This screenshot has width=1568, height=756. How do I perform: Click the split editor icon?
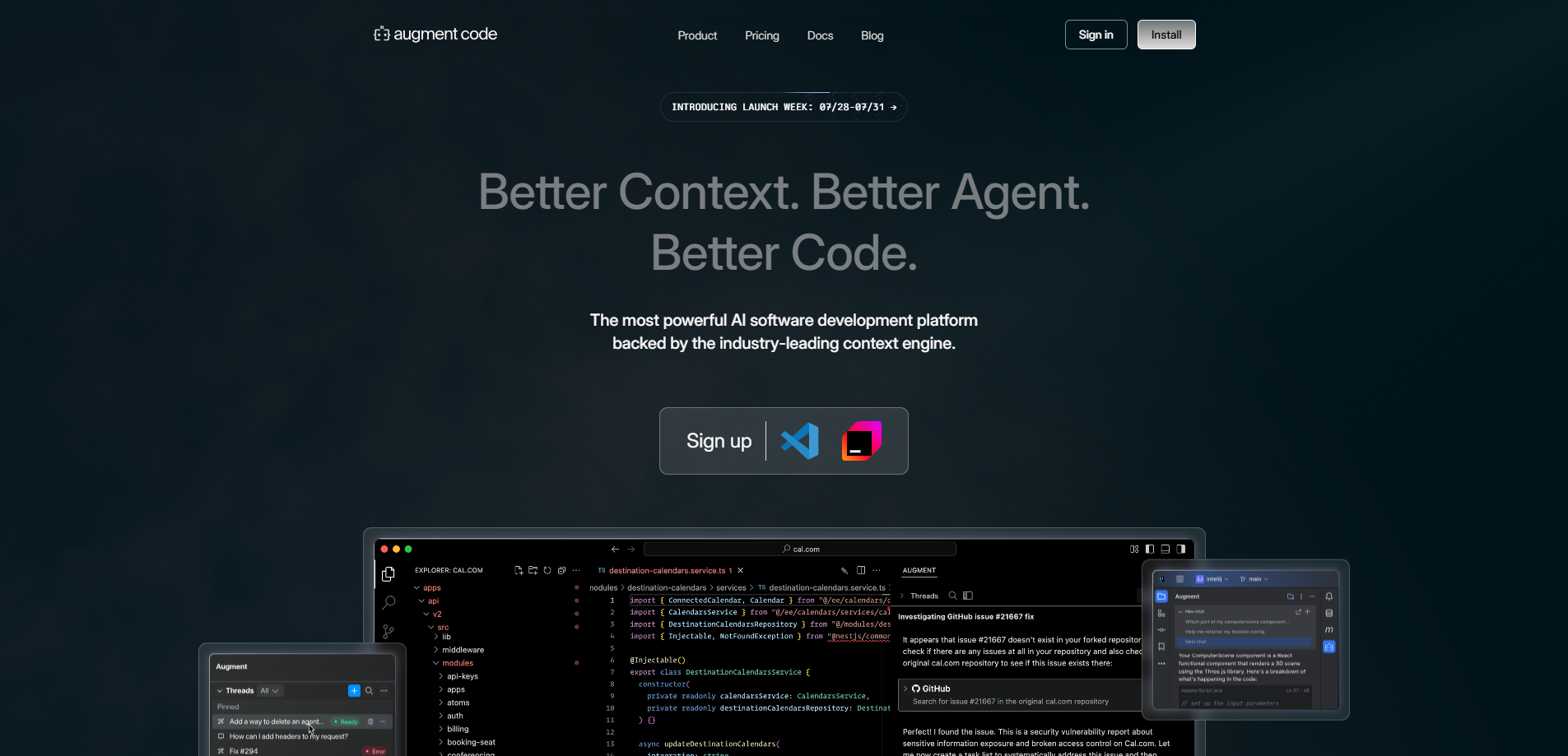(x=861, y=570)
